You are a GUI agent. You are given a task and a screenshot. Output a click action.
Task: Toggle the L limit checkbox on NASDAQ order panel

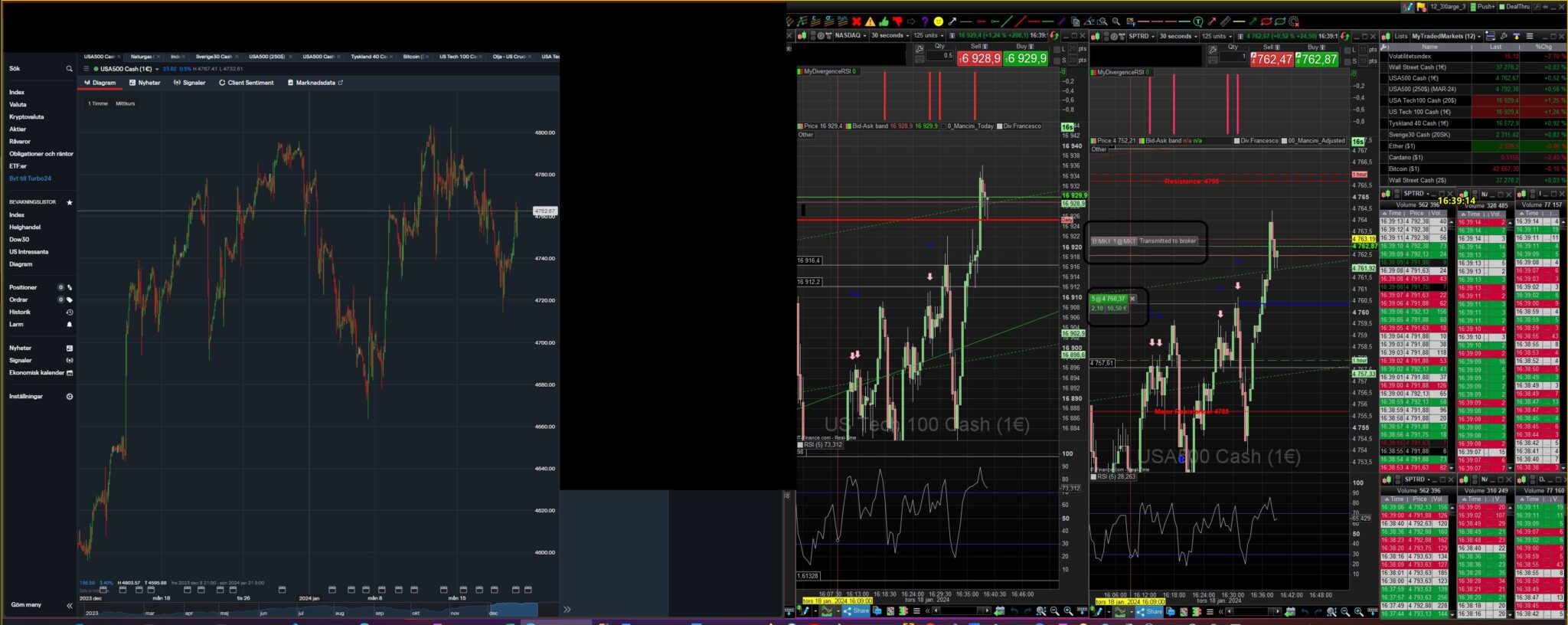pos(1057,50)
